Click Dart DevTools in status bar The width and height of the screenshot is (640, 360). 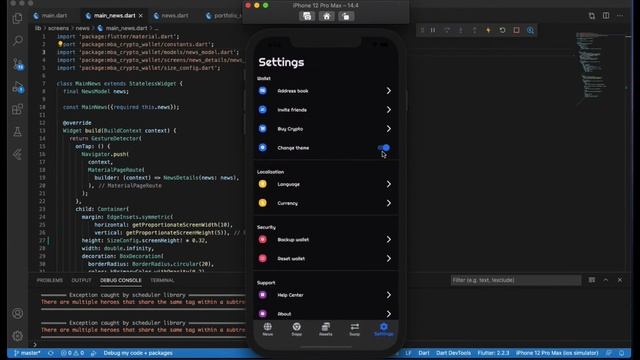(x=453, y=353)
